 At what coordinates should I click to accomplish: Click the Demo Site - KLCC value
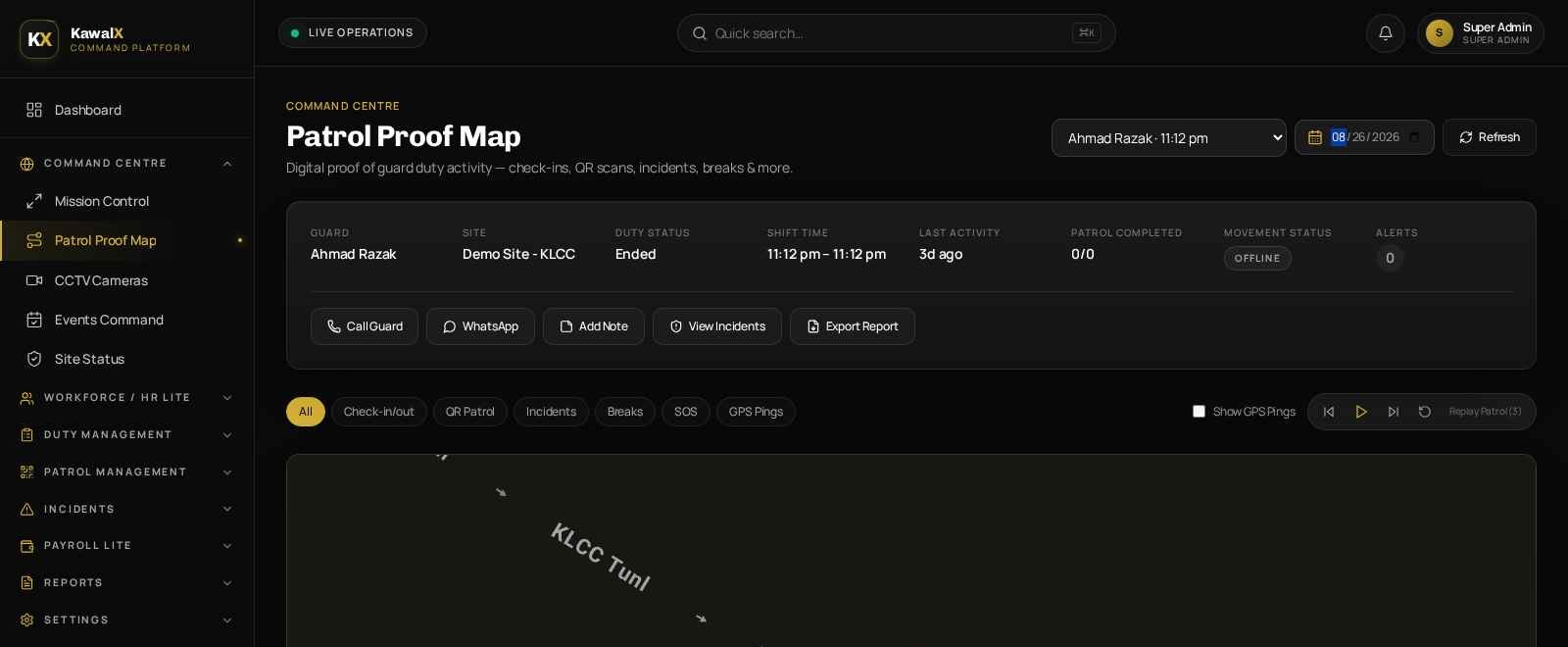pyautogui.click(x=518, y=254)
